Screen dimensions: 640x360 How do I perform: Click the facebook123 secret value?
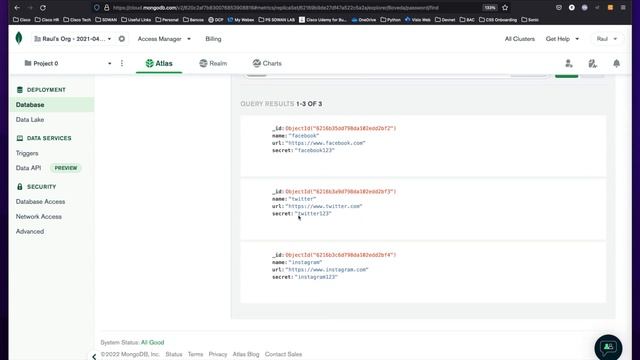(315, 150)
